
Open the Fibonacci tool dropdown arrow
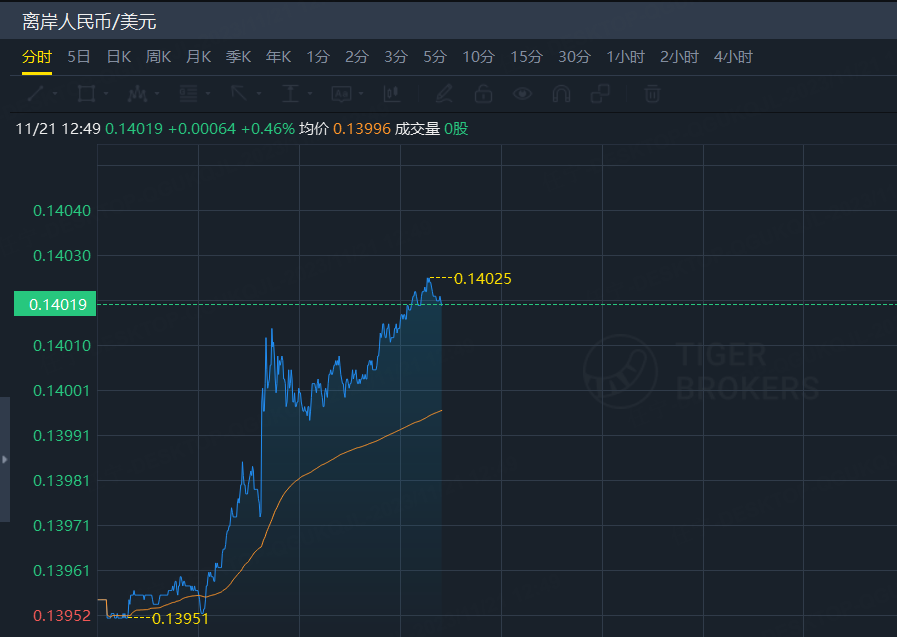(x=208, y=94)
